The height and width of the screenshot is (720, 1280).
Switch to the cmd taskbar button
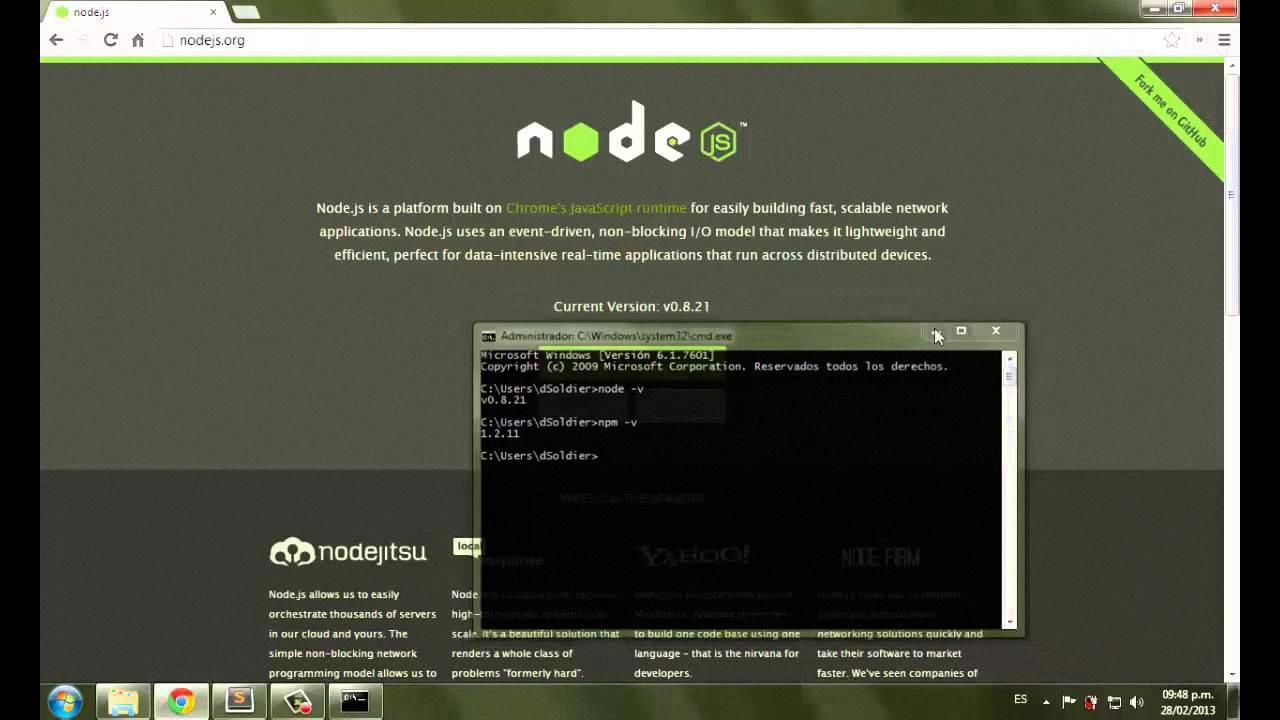tap(355, 701)
